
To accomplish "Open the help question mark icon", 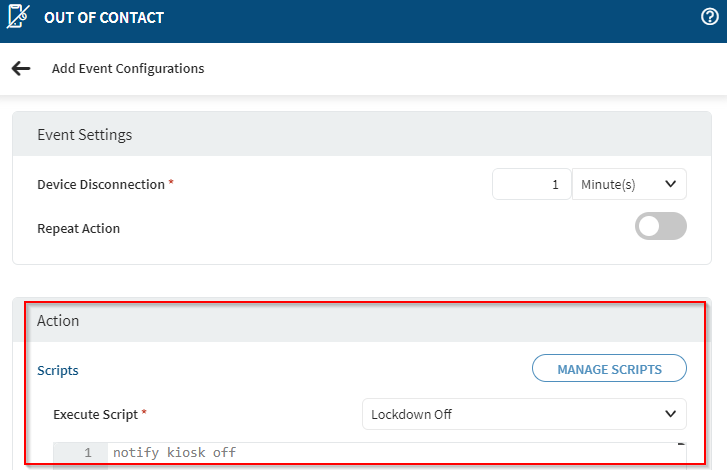I will tap(710, 17).
